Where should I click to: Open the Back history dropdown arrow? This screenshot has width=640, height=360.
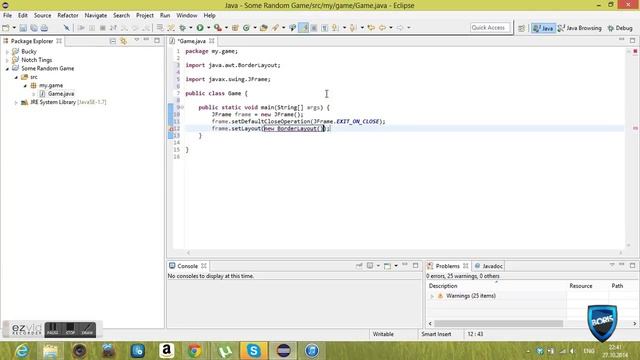pos(391,28)
